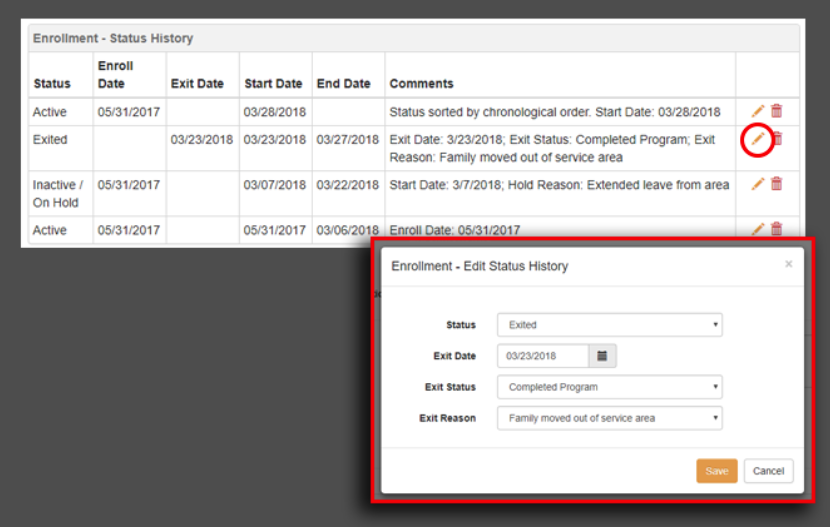Open the Exit Status dropdown

coord(609,387)
